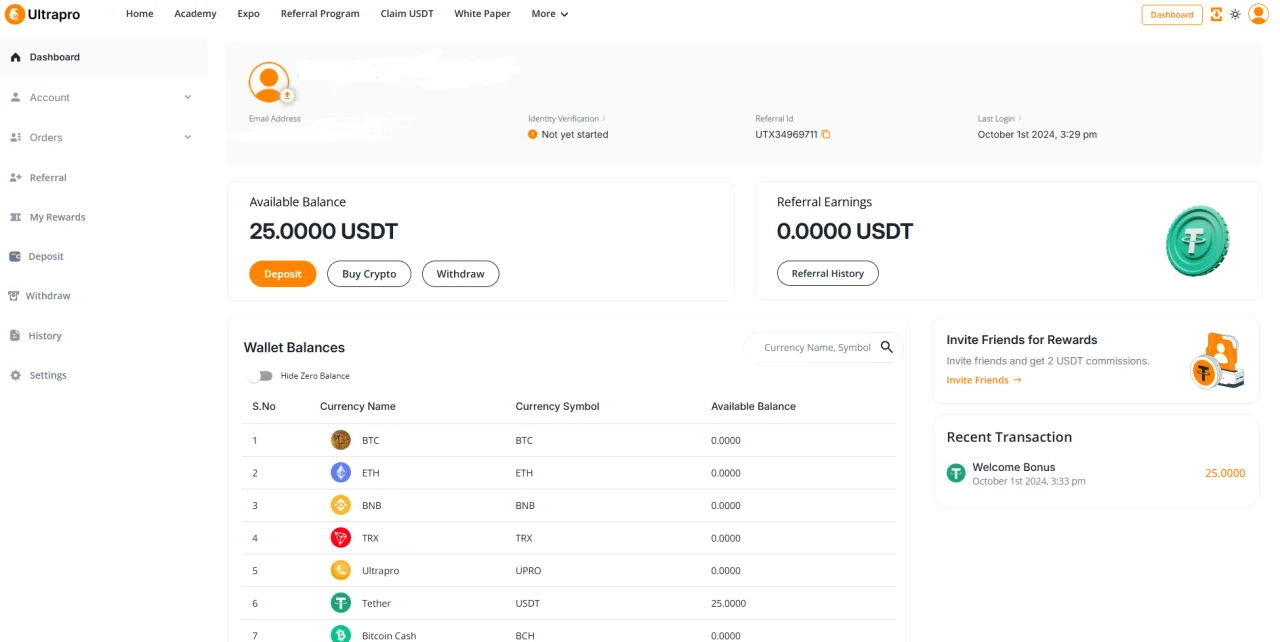The width and height of the screenshot is (1280, 642).
Task: Click the Orders list icon in sidebar
Action: coord(15,137)
